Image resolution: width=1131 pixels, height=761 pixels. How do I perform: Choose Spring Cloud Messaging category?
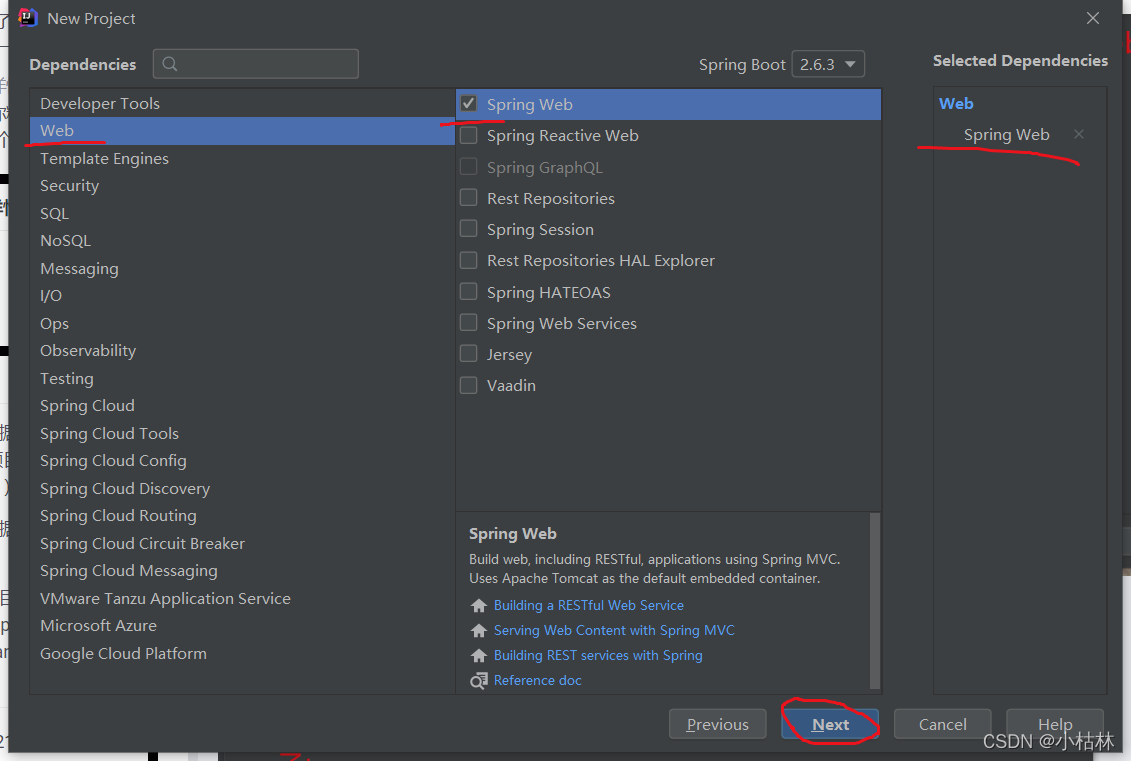[242, 571]
